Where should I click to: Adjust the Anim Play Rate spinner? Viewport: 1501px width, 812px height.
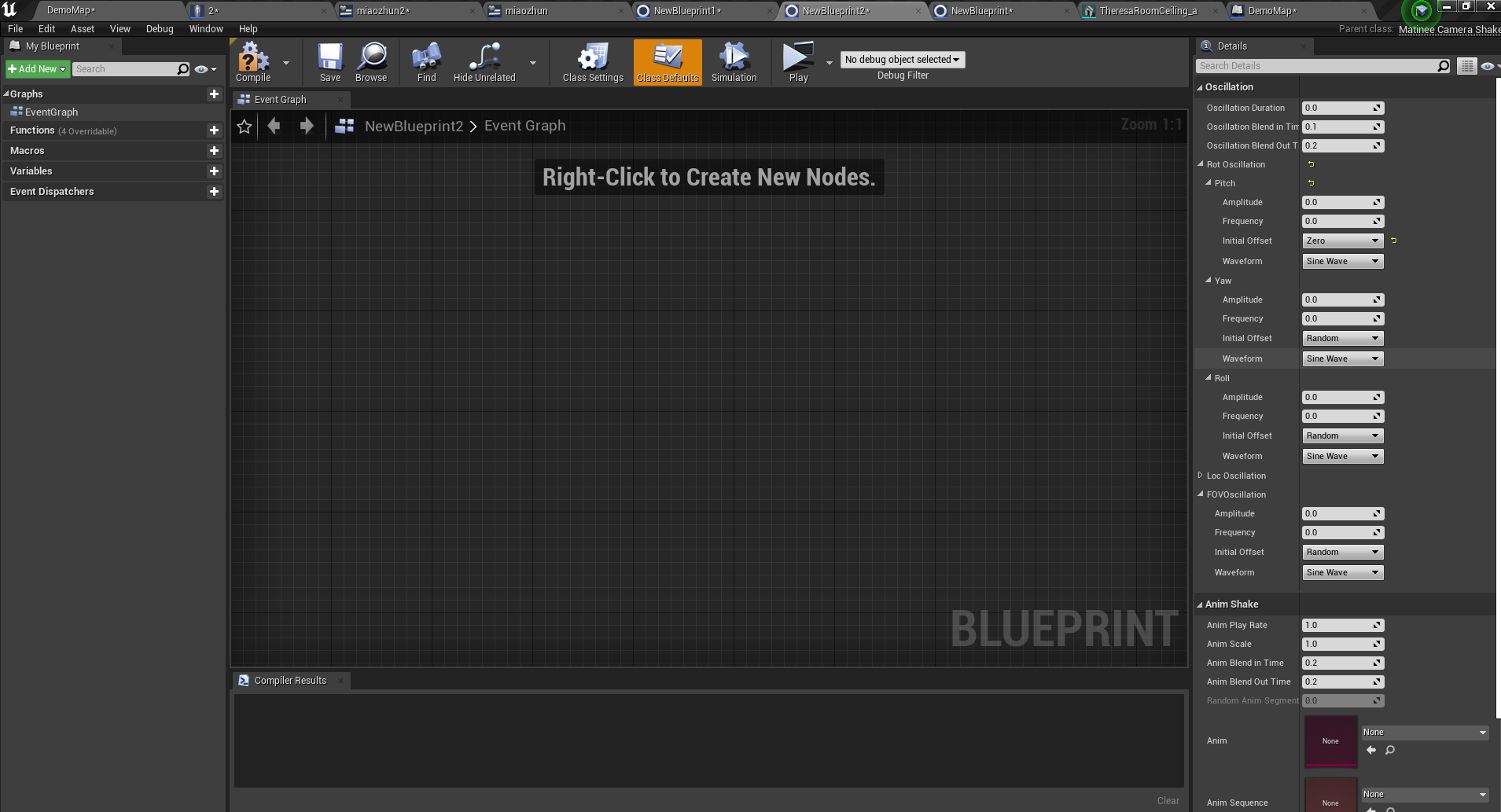(x=1374, y=625)
